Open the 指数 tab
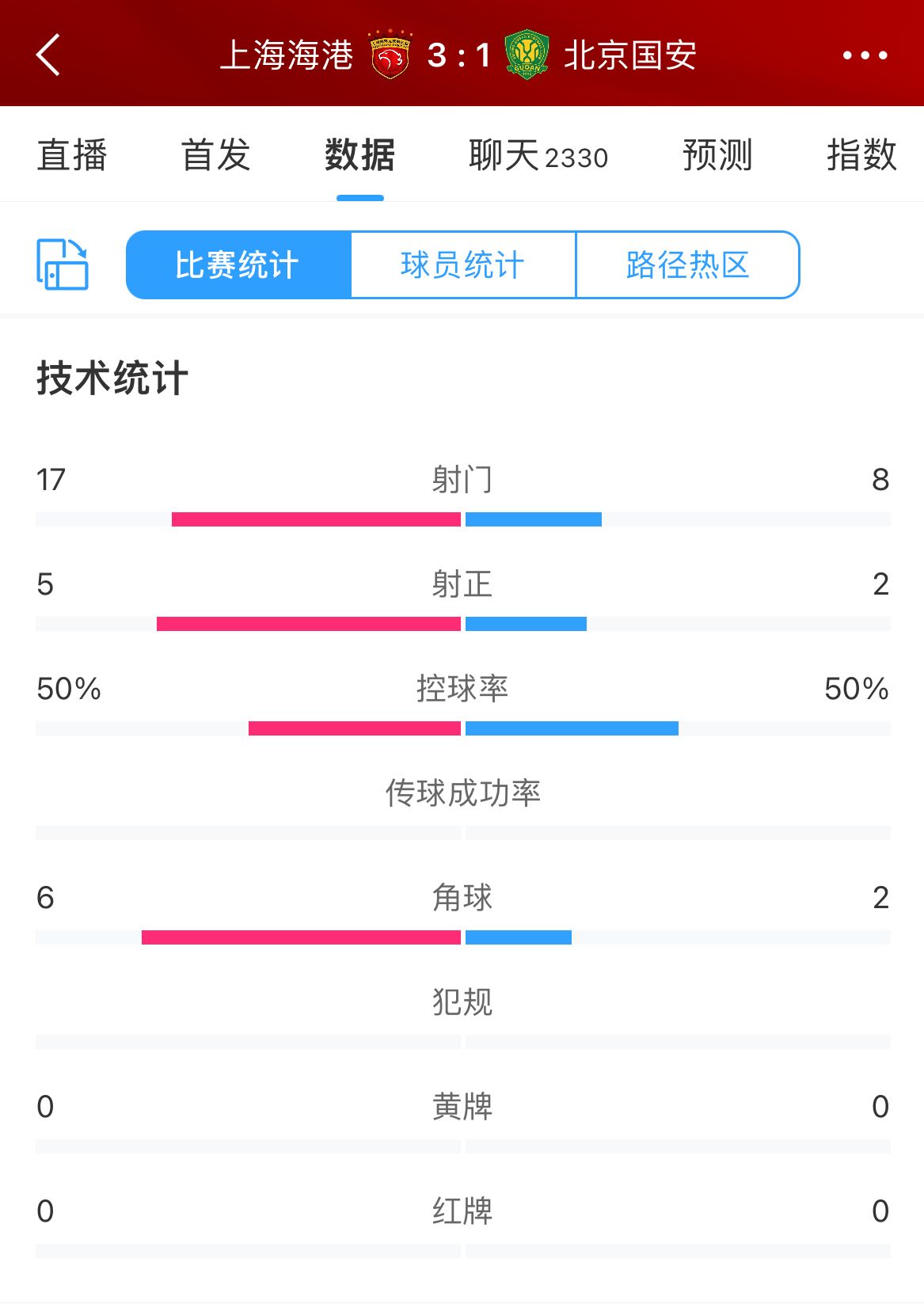This screenshot has height=1304, width=924. tap(861, 155)
